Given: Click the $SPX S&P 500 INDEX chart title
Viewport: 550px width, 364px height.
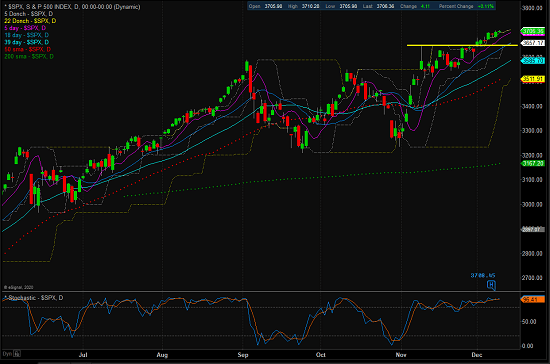Looking at the screenshot, I should tap(72, 7).
